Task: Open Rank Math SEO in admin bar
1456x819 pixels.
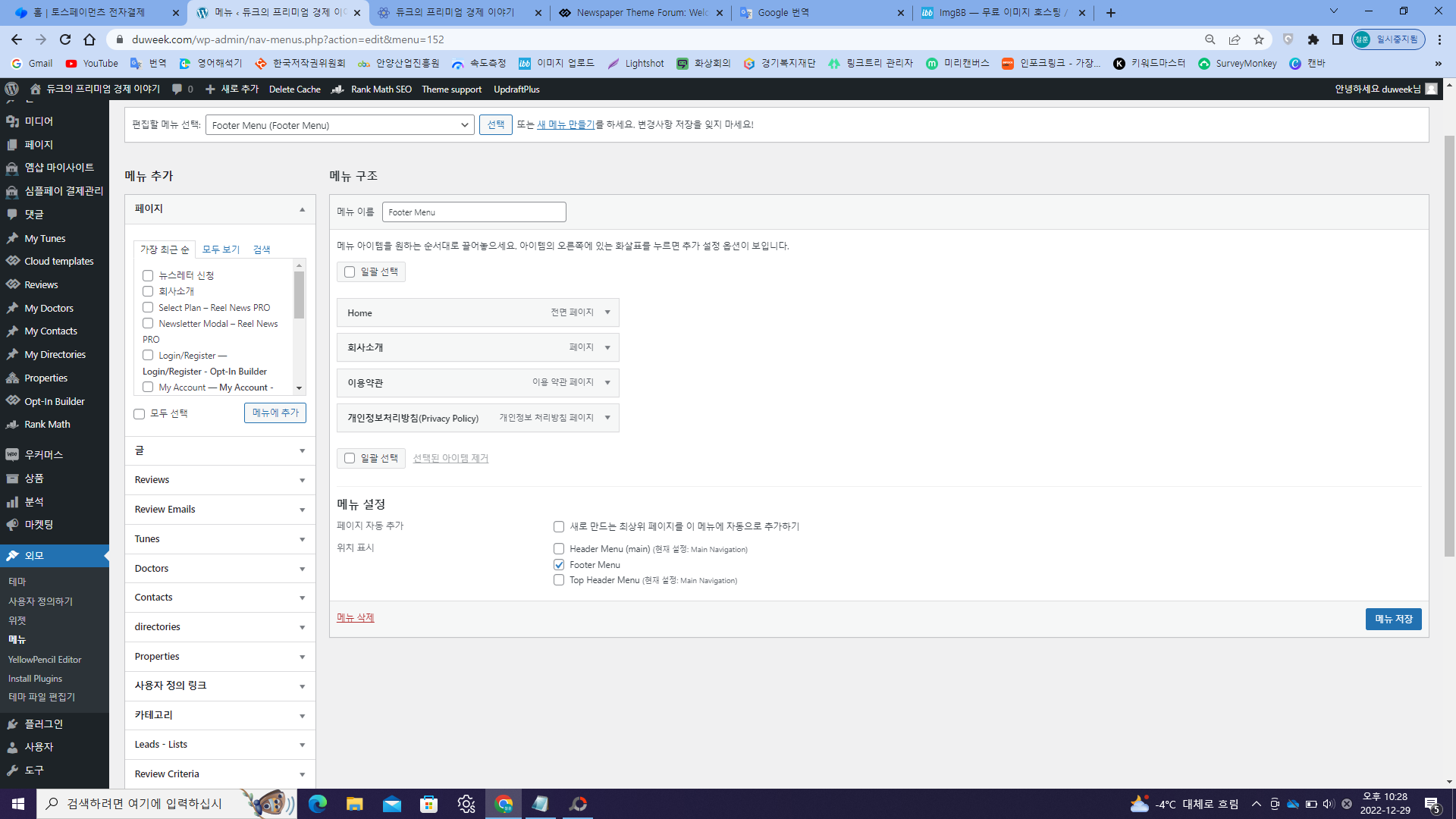Action: (x=372, y=89)
